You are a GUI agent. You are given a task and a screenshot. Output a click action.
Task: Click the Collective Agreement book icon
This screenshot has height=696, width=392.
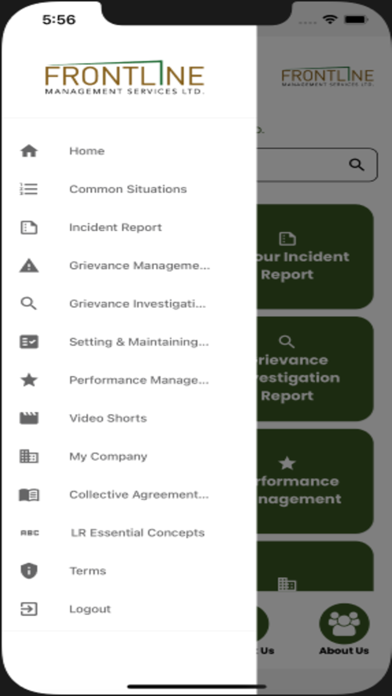coord(29,494)
